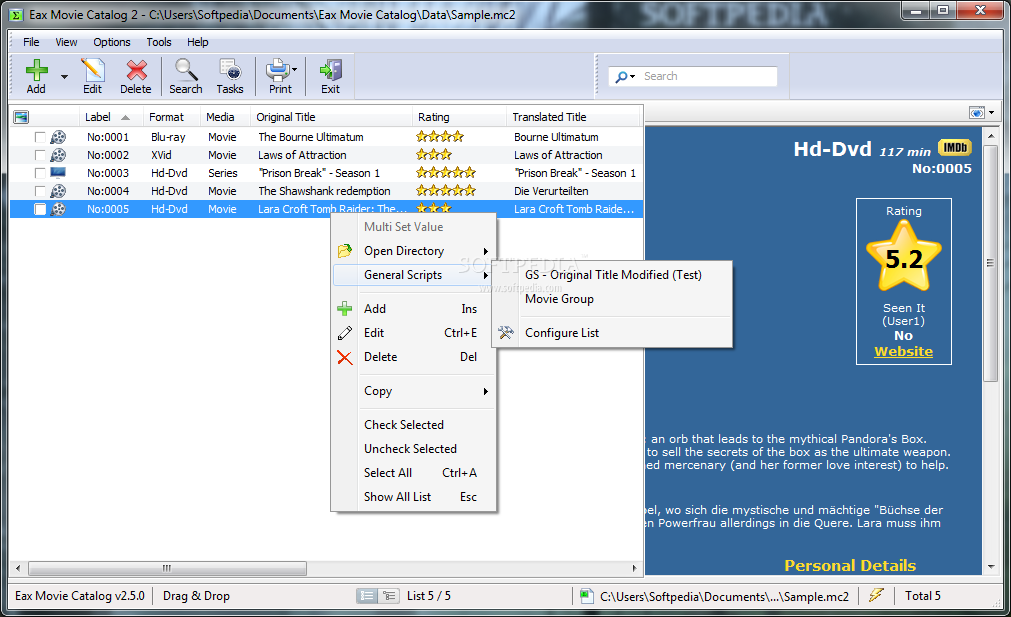The image size is (1011, 617).
Task: Click the magnifier Search toolbar icon
Action: click(x=186, y=70)
